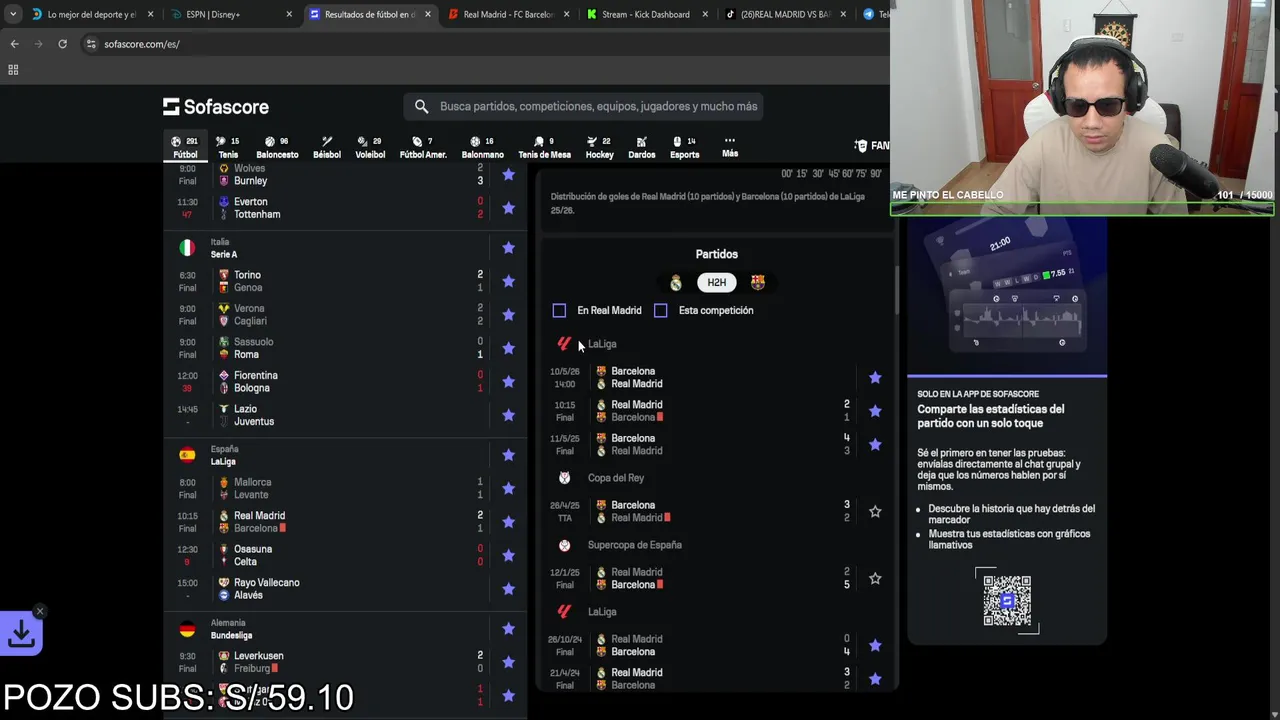
Task: Select the Dardos sport icon
Action: [641, 147]
